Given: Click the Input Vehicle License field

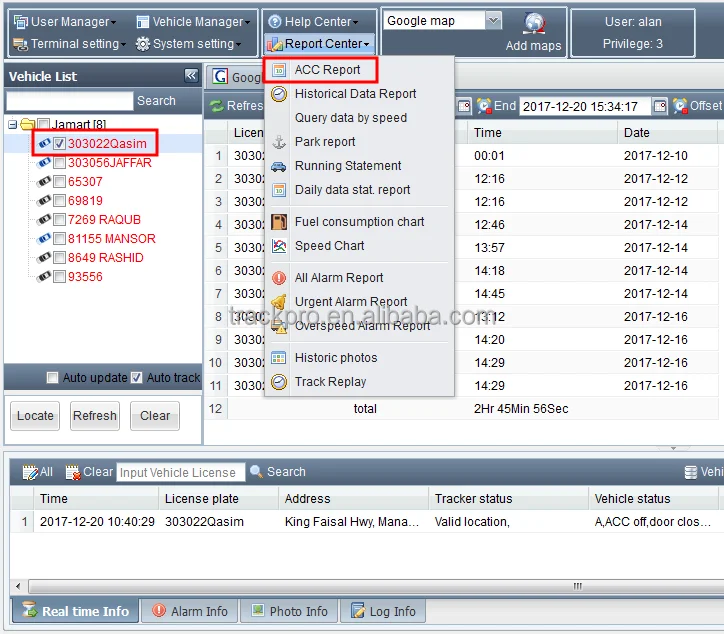Looking at the screenshot, I should pyautogui.click(x=180, y=472).
